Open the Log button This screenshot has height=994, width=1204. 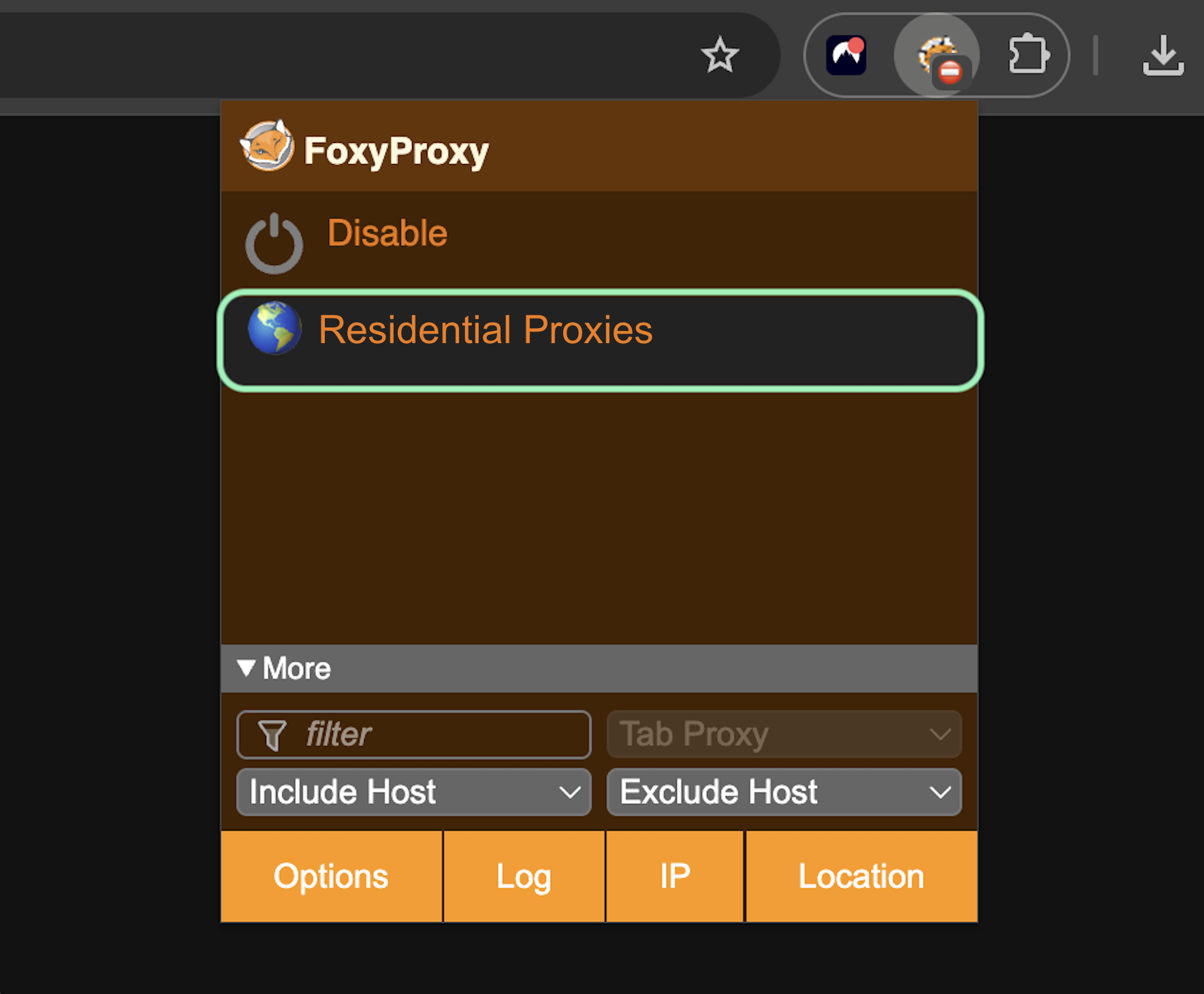point(524,877)
